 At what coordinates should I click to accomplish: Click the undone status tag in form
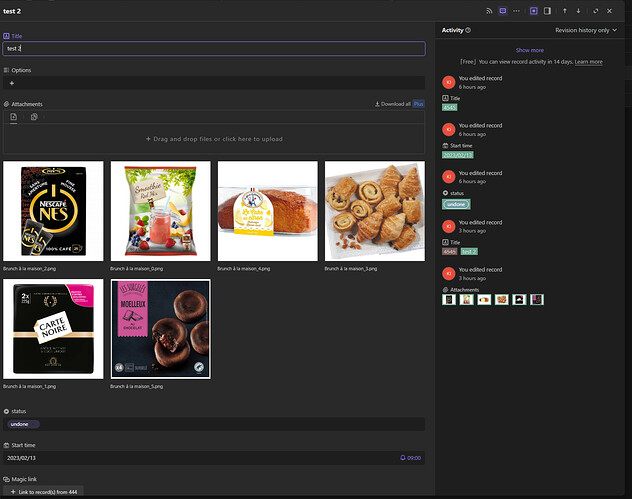[x=23, y=424]
